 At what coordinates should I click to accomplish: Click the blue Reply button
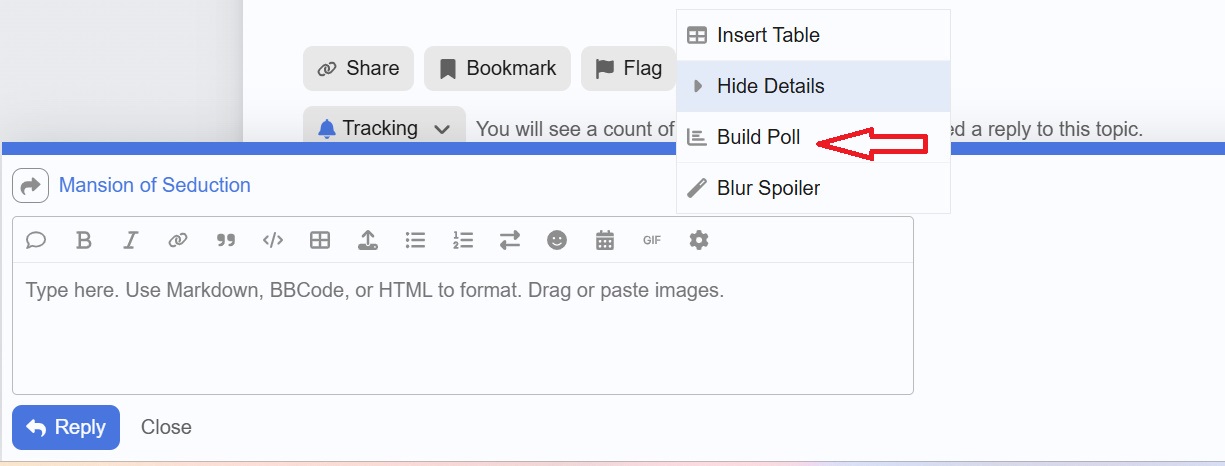pyautogui.click(x=66, y=427)
